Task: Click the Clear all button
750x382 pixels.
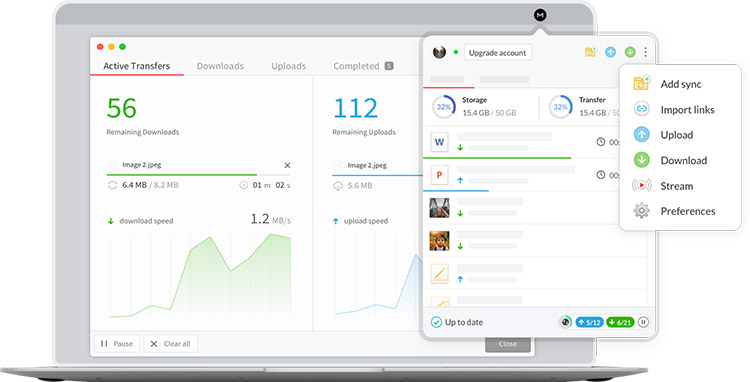Action: 171,343
